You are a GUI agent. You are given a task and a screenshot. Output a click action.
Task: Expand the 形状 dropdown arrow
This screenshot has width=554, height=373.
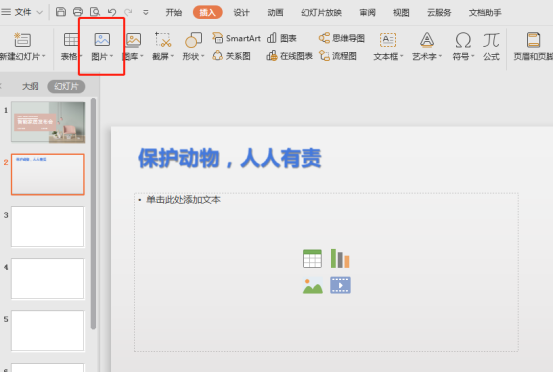[x=203, y=57]
